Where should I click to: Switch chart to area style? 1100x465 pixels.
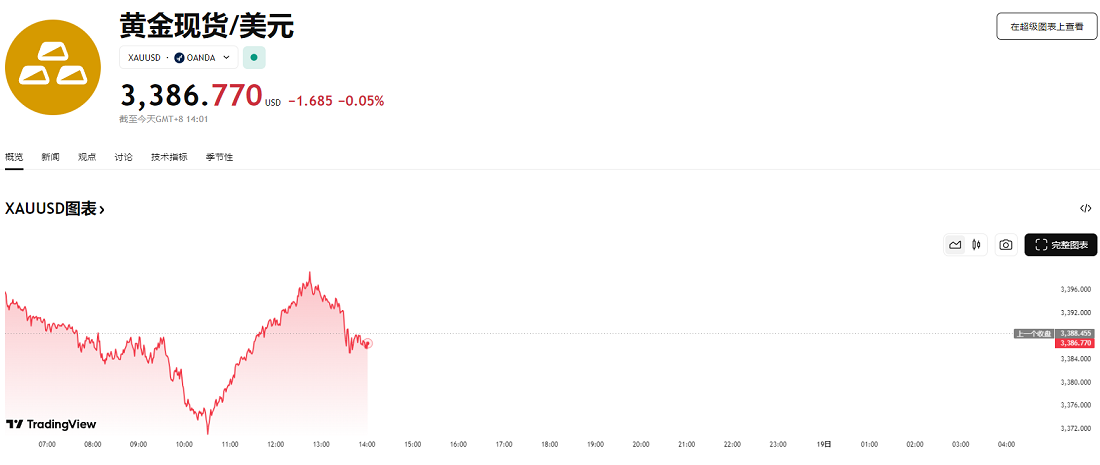tap(955, 245)
